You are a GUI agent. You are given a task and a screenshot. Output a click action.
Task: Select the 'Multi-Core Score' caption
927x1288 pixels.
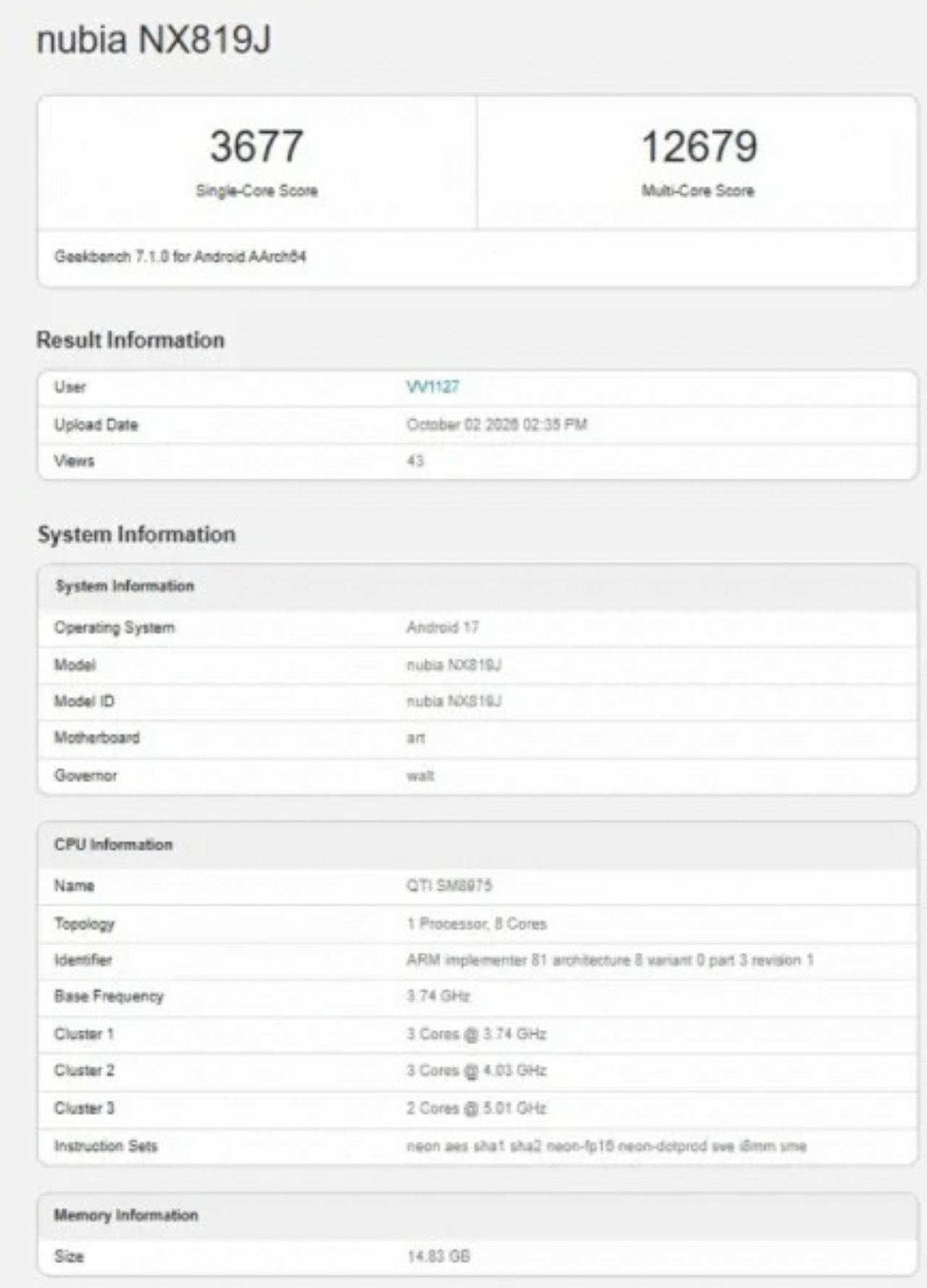click(698, 191)
